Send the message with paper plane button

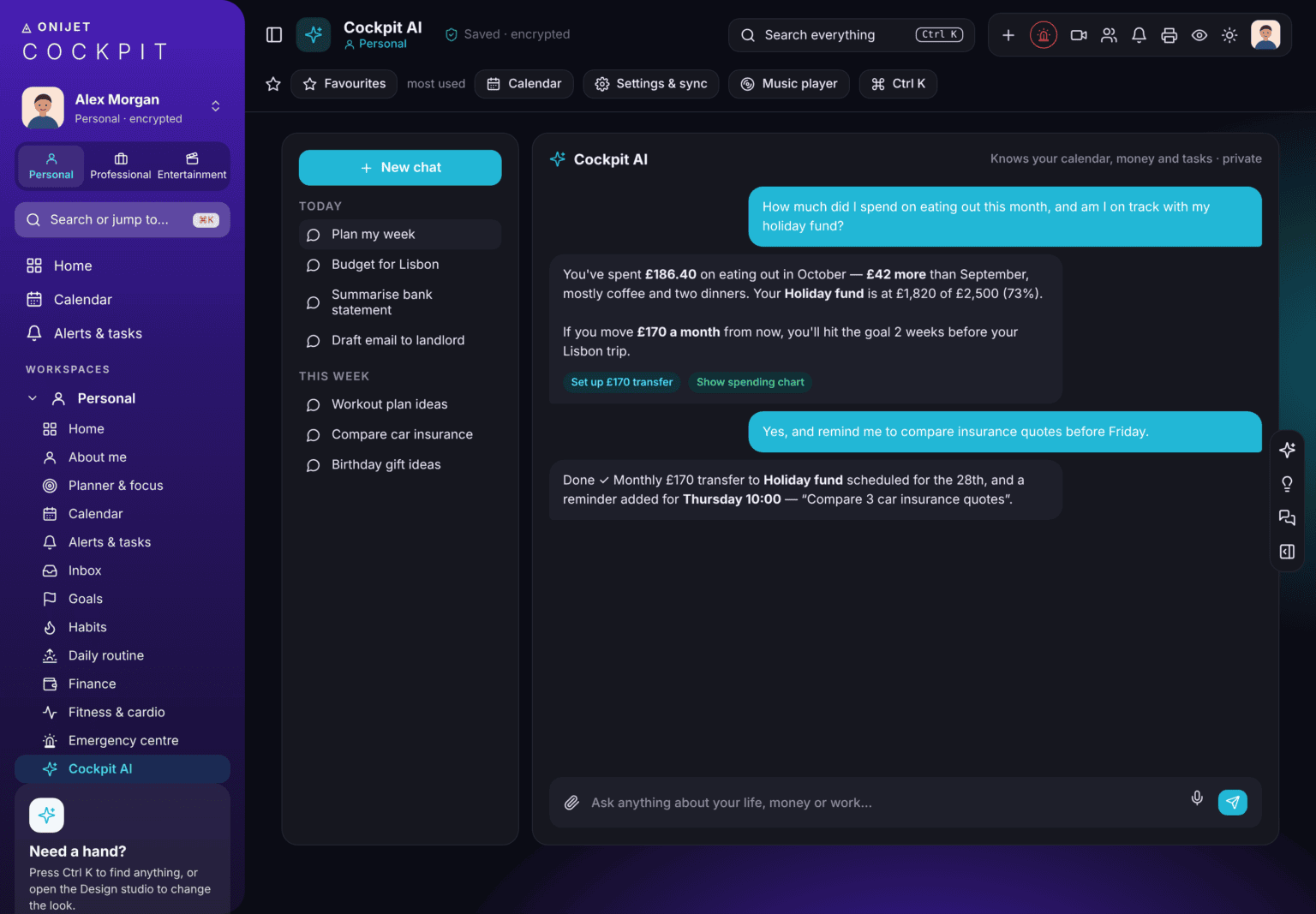[x=1232, y=803]
